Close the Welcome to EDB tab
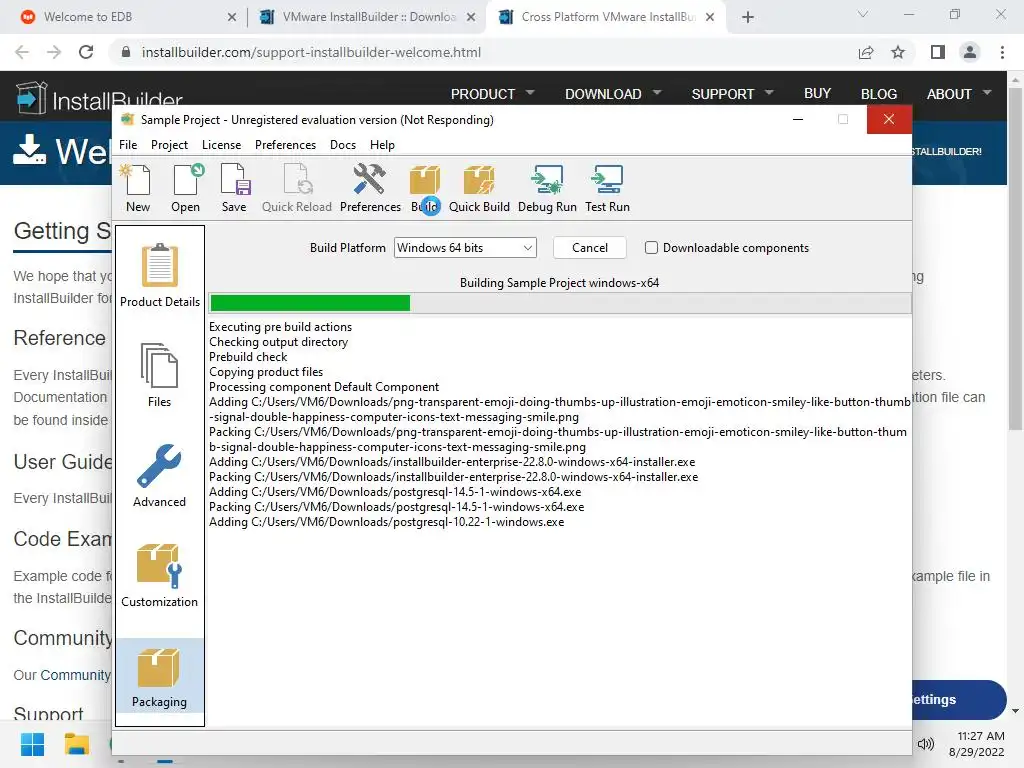 coord(232,17)
